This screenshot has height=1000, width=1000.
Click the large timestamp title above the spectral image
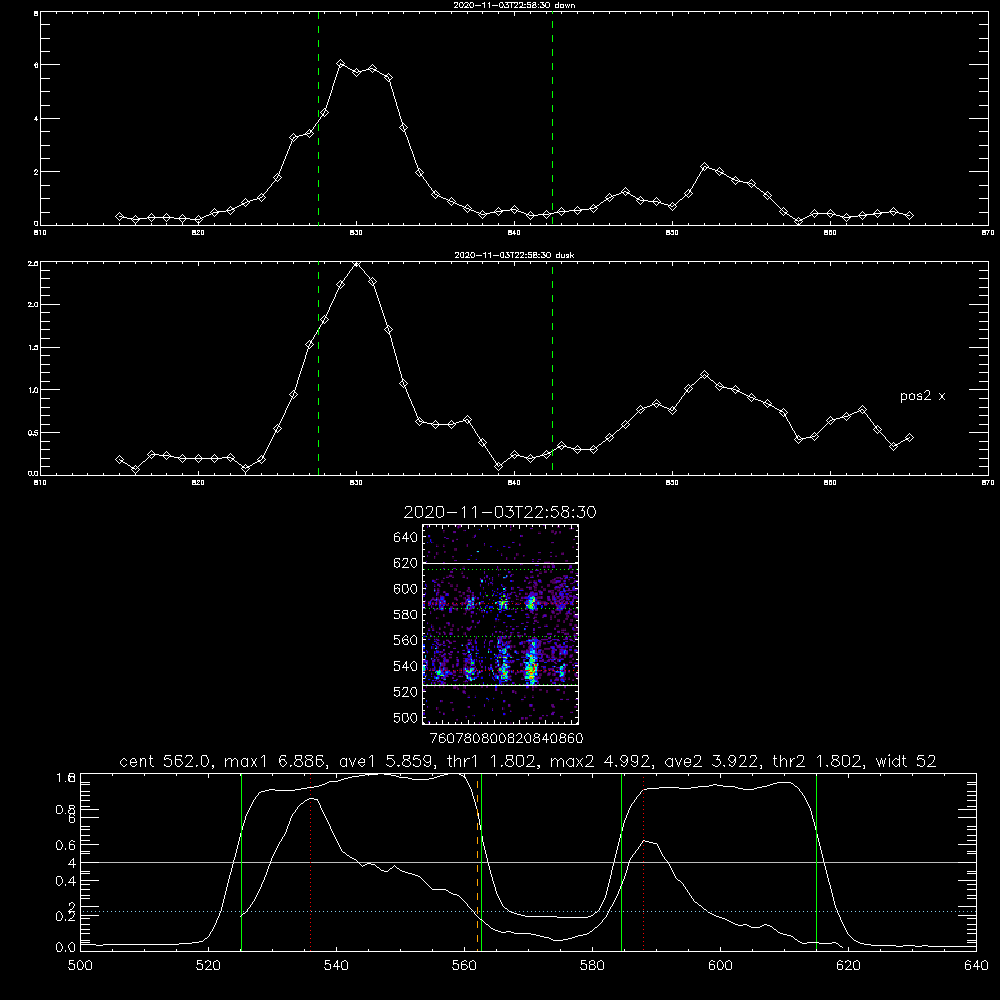500,512
